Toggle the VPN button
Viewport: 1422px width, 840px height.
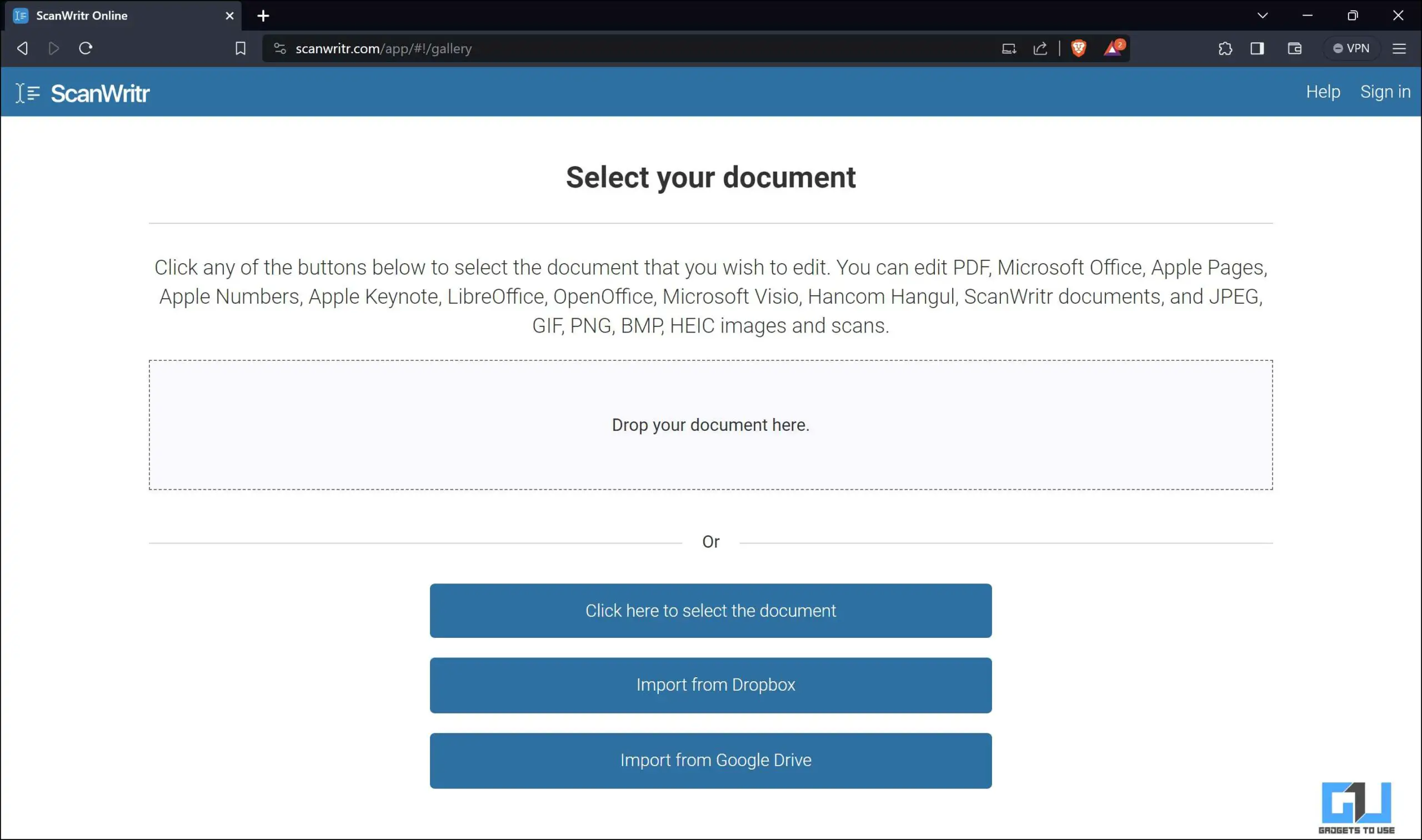[1351, 49]
